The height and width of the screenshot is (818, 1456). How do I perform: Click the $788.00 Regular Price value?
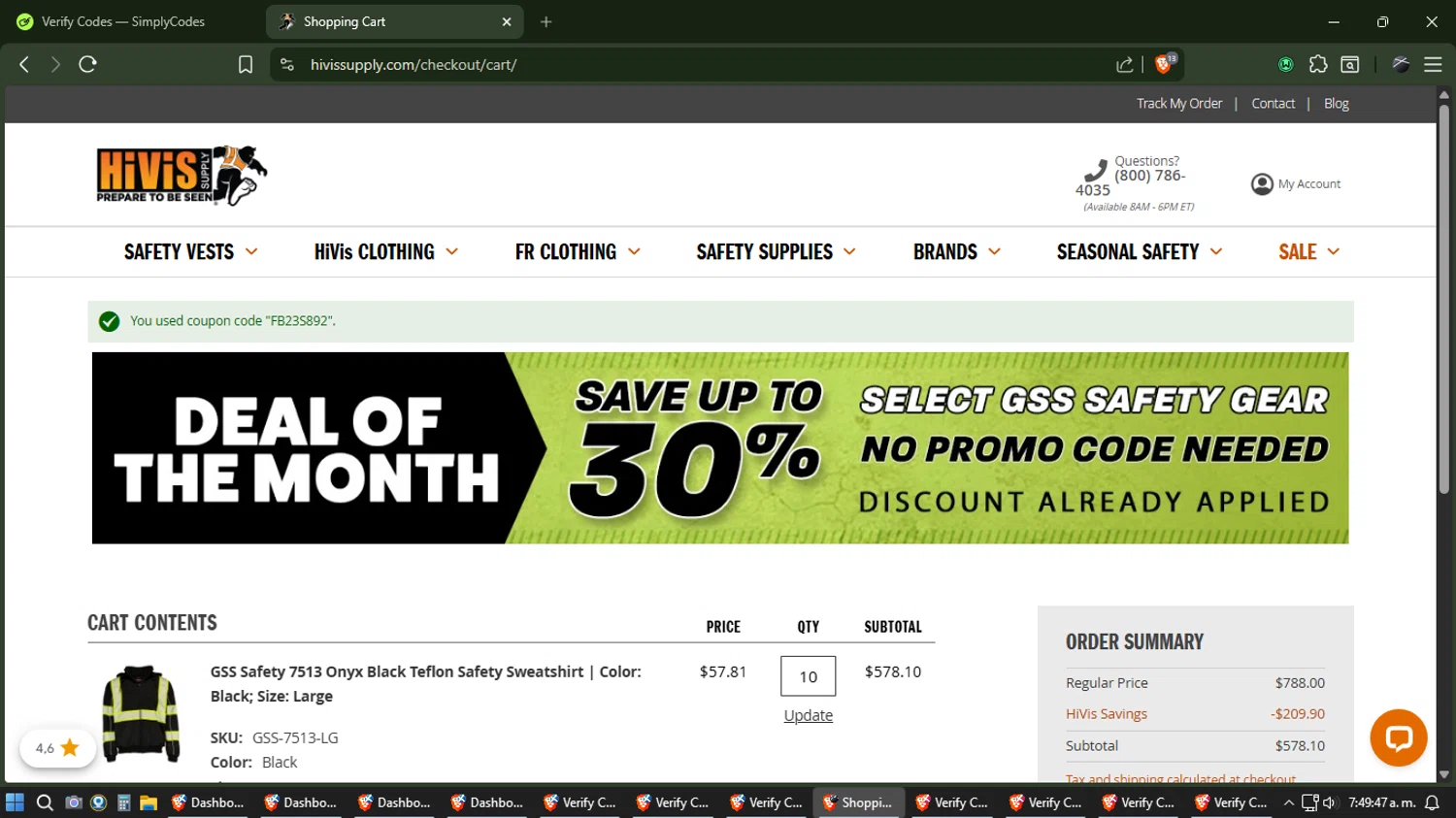coord(1300,683)
